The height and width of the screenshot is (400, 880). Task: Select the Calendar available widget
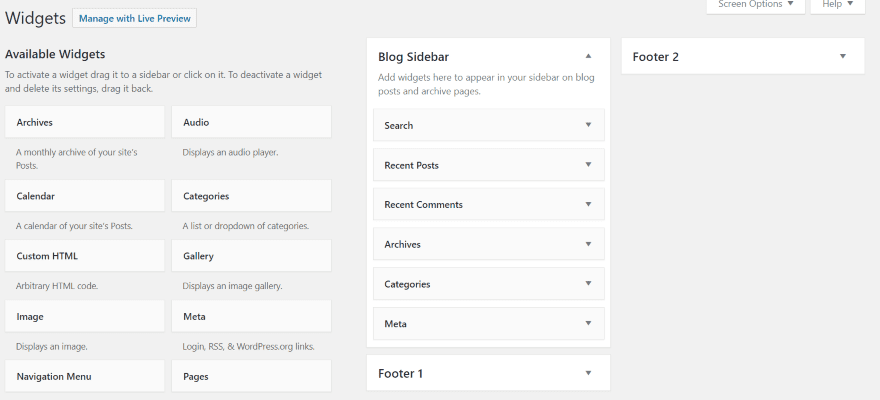point(84,196)
